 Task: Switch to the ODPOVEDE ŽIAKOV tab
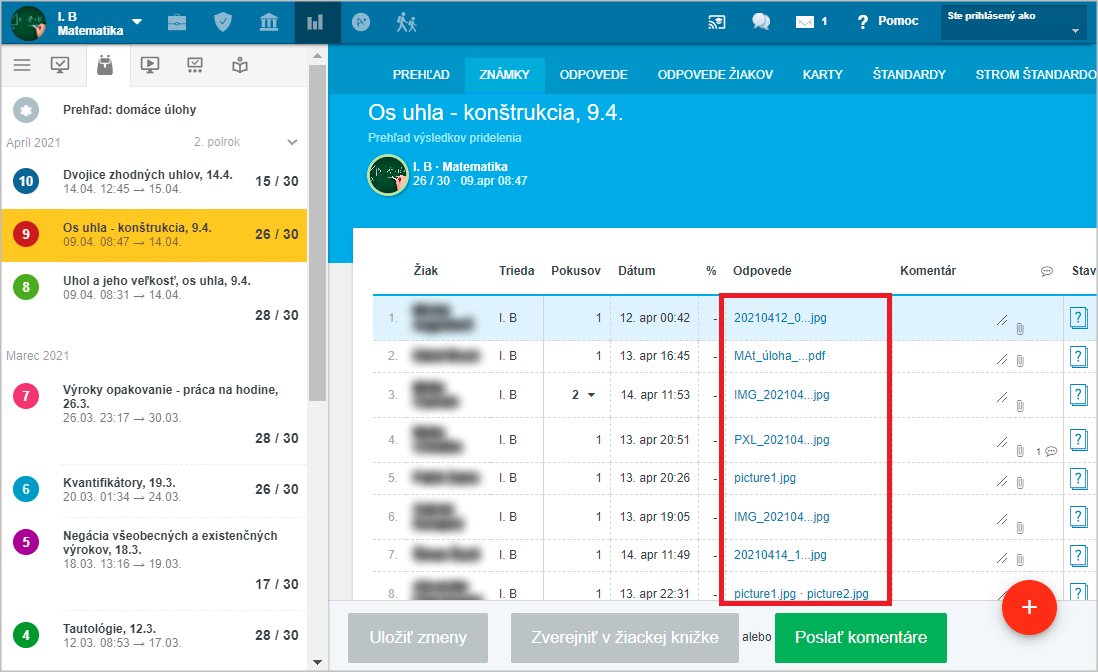tap(715, 75)
